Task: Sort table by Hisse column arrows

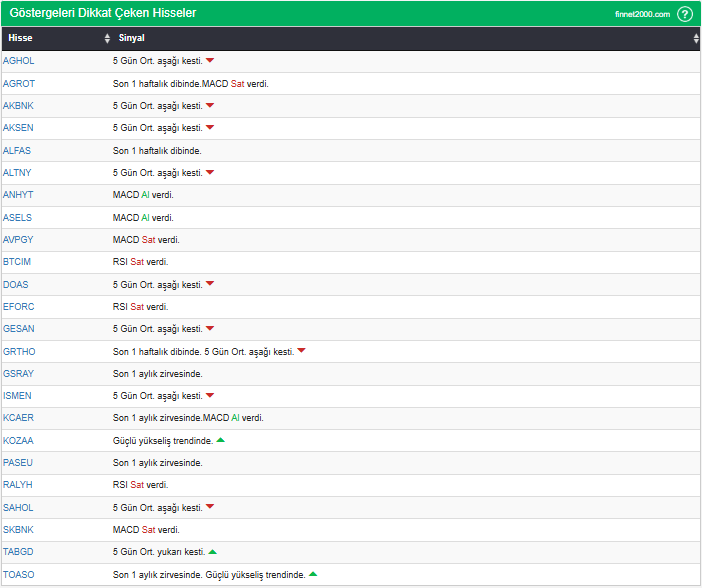Action: coord(107,38)
